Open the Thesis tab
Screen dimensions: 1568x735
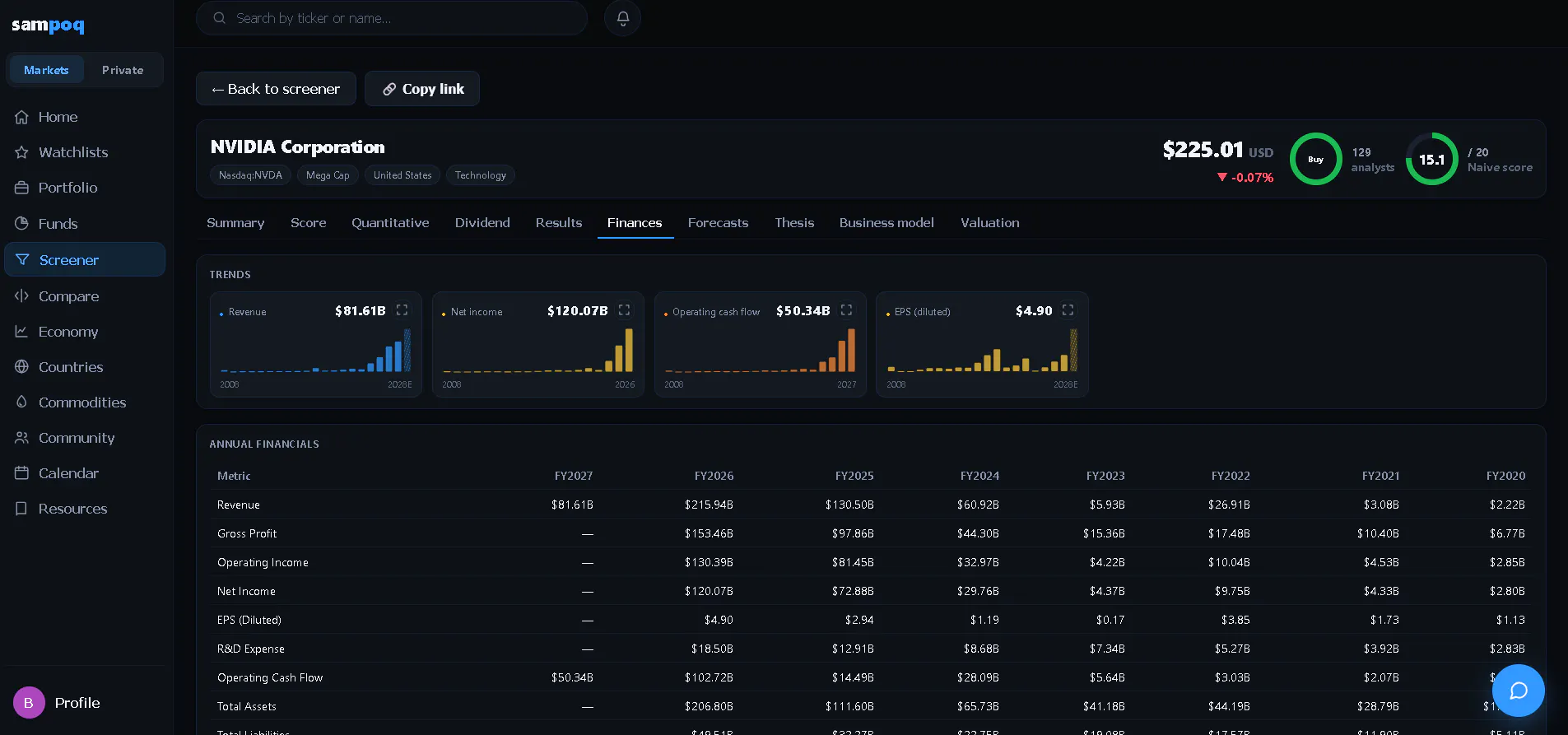point(794,223)
